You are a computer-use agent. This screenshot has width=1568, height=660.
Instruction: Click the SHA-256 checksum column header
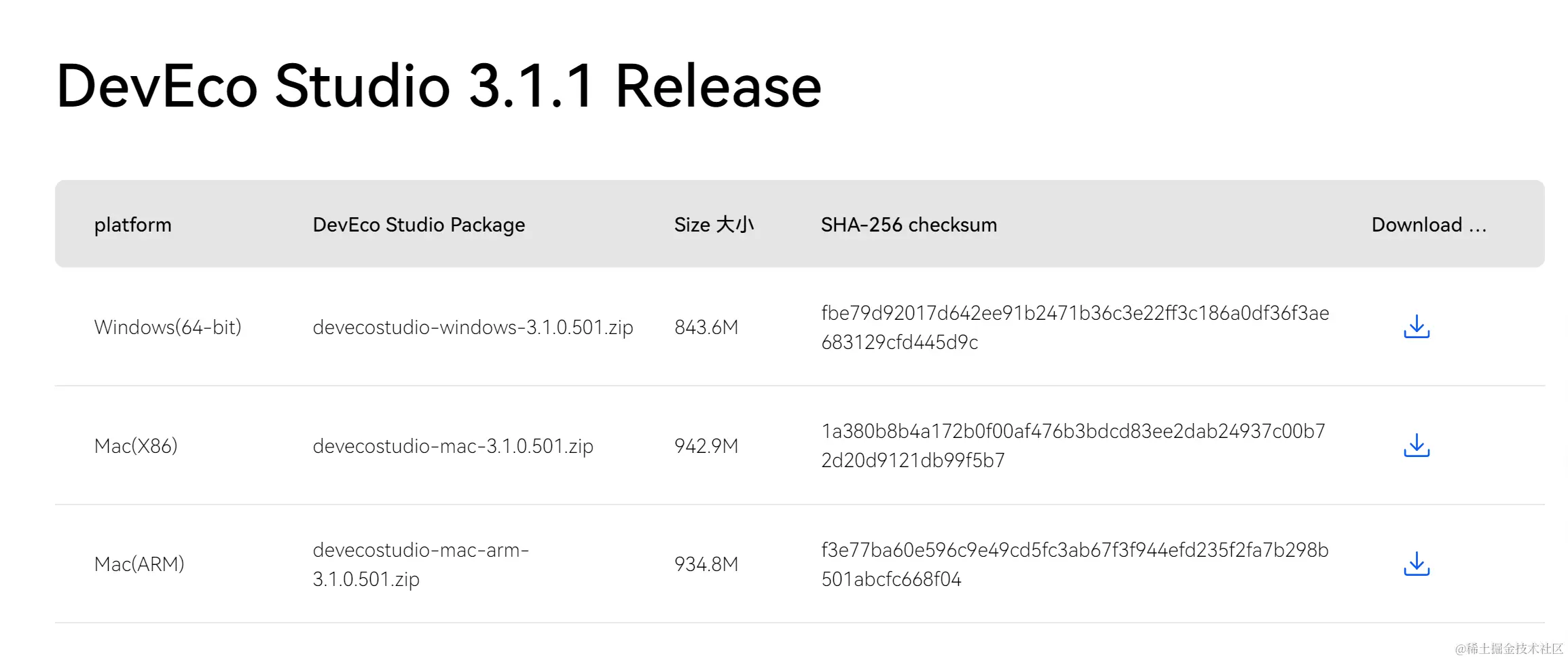pos(909,225)
